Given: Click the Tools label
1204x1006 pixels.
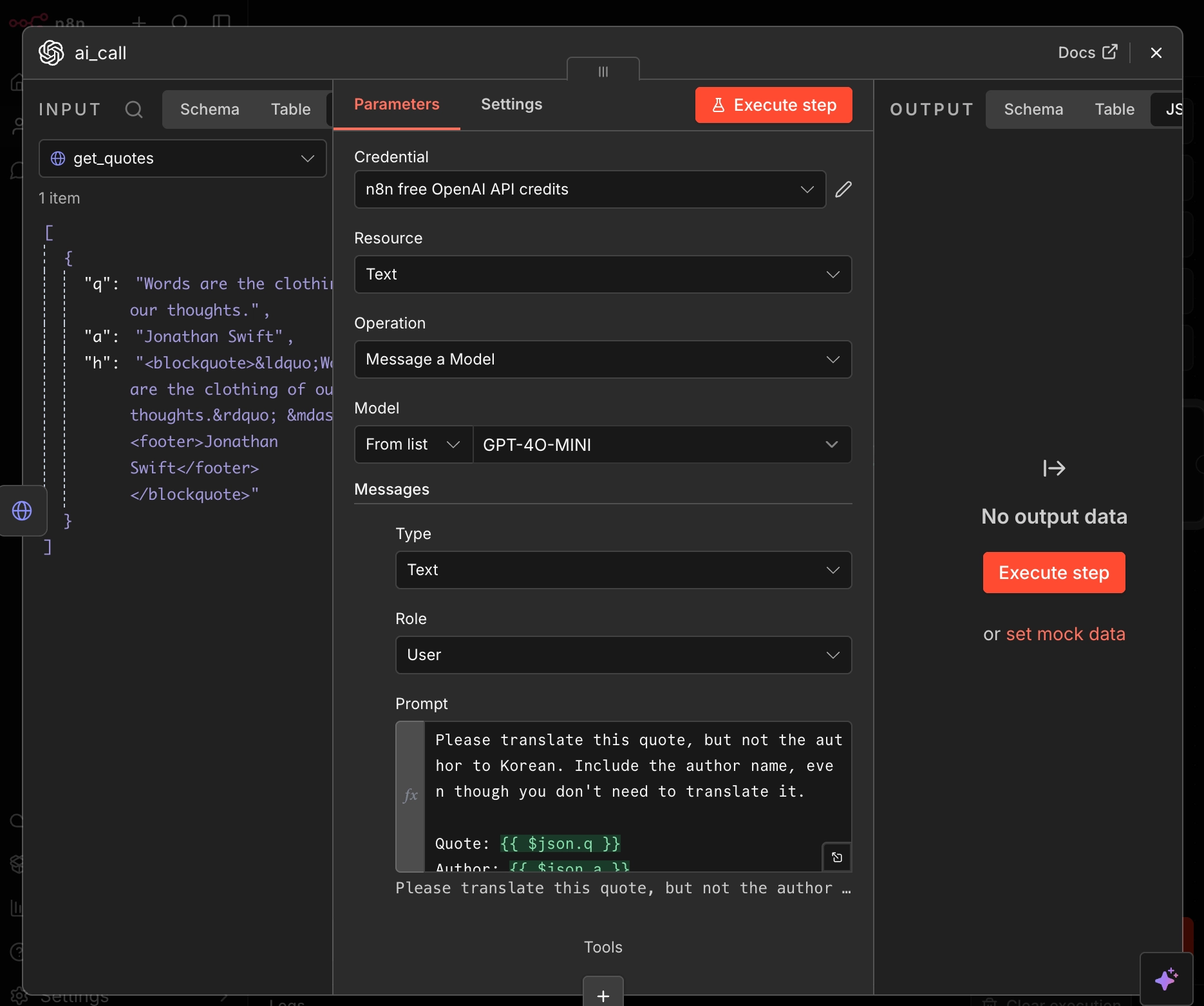Looking at the screenshot, I should pyautogui.click(x=603, y=947).
